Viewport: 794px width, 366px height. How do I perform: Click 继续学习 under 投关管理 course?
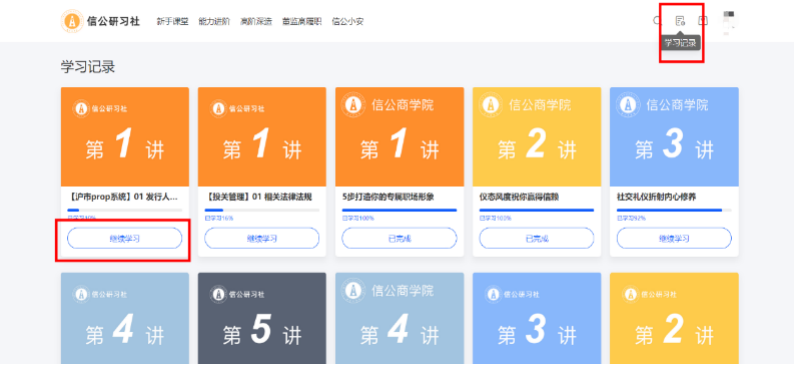coord(262,238)
